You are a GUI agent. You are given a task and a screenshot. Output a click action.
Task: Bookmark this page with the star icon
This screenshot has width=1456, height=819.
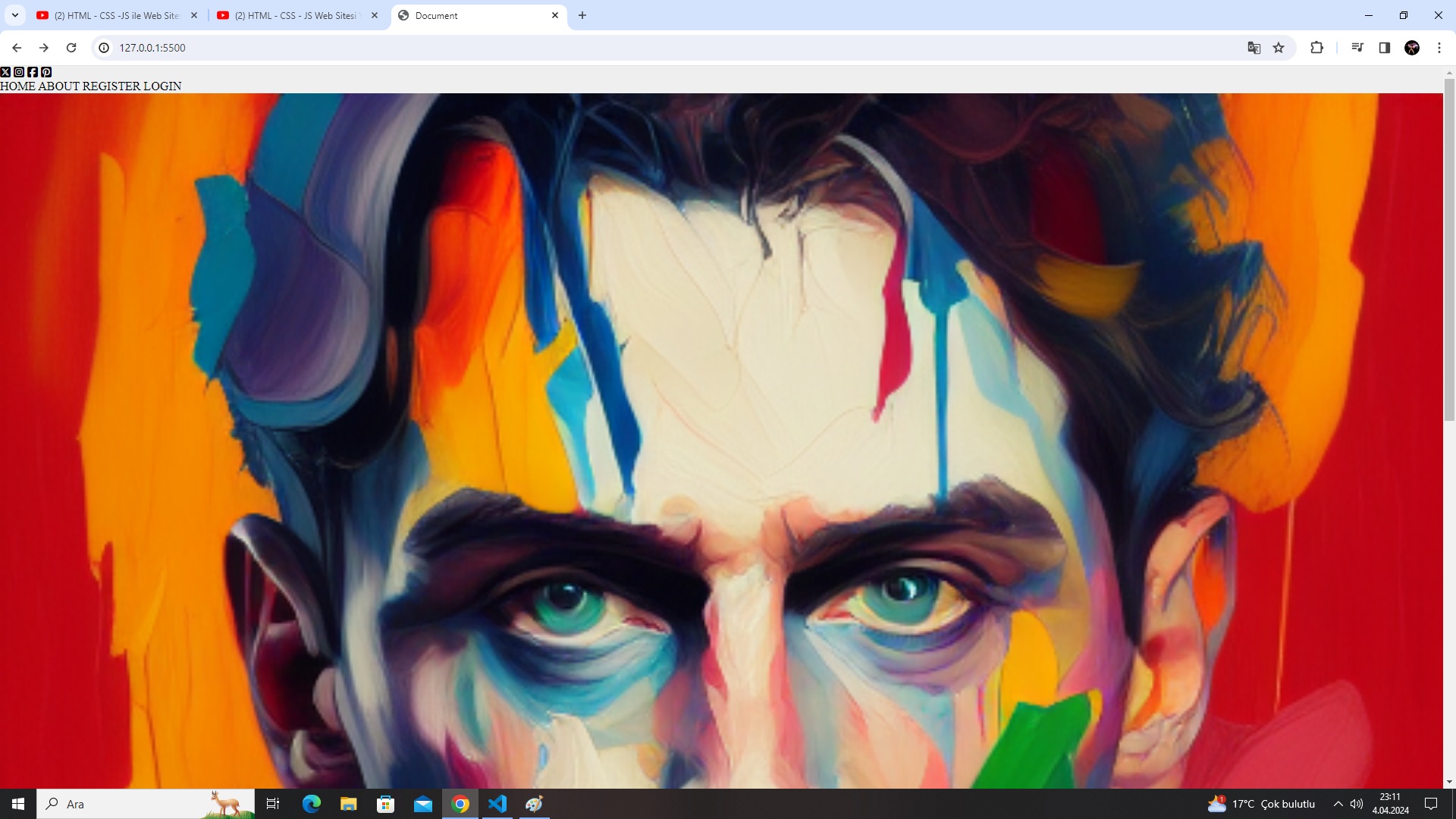[x=1279, y=48]
